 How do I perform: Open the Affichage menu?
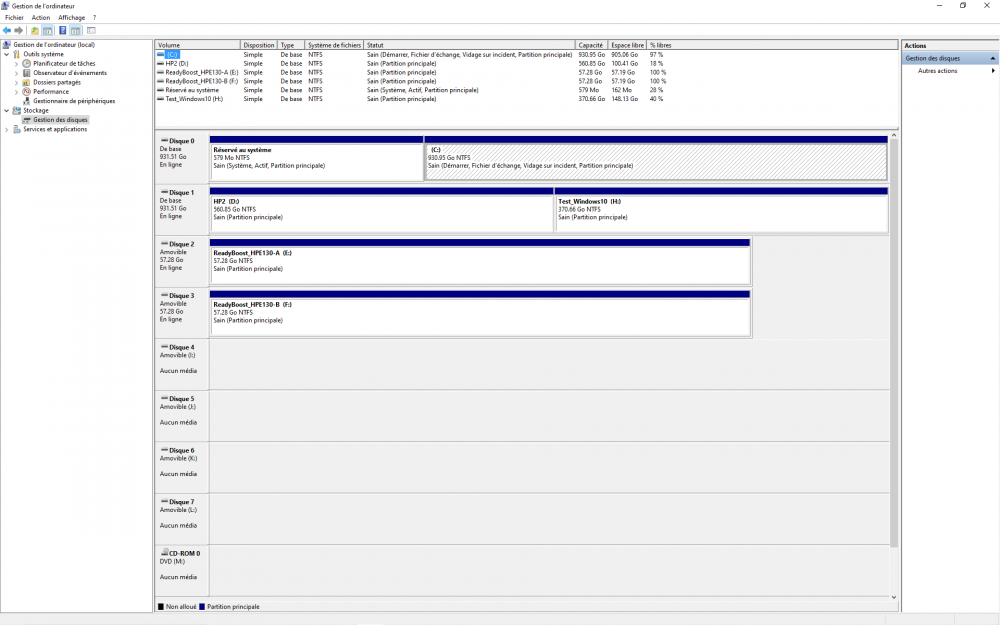pos(71,17)
